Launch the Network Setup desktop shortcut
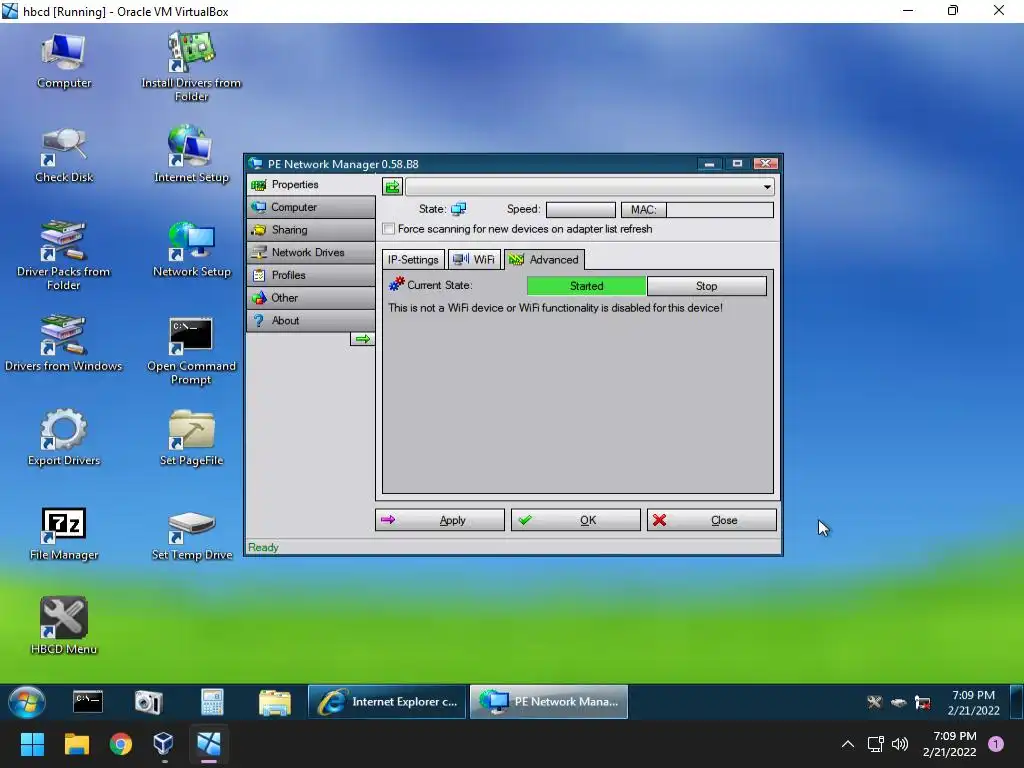 point(191,251)
